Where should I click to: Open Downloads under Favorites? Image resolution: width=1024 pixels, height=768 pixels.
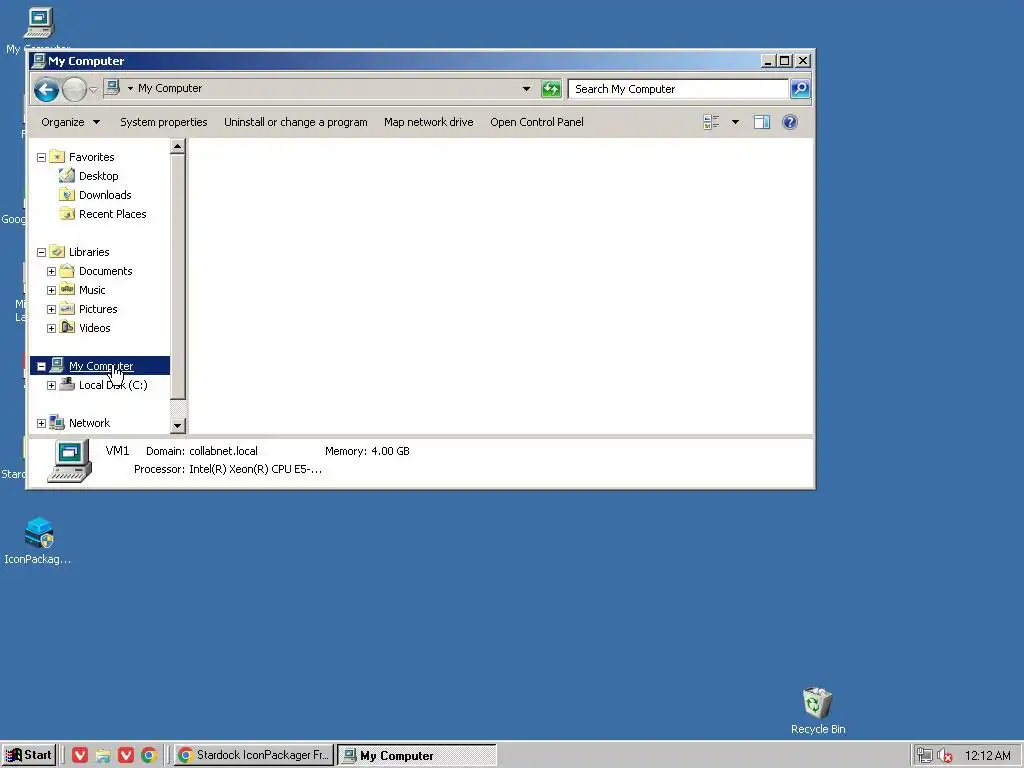click(x=105, y=195)
